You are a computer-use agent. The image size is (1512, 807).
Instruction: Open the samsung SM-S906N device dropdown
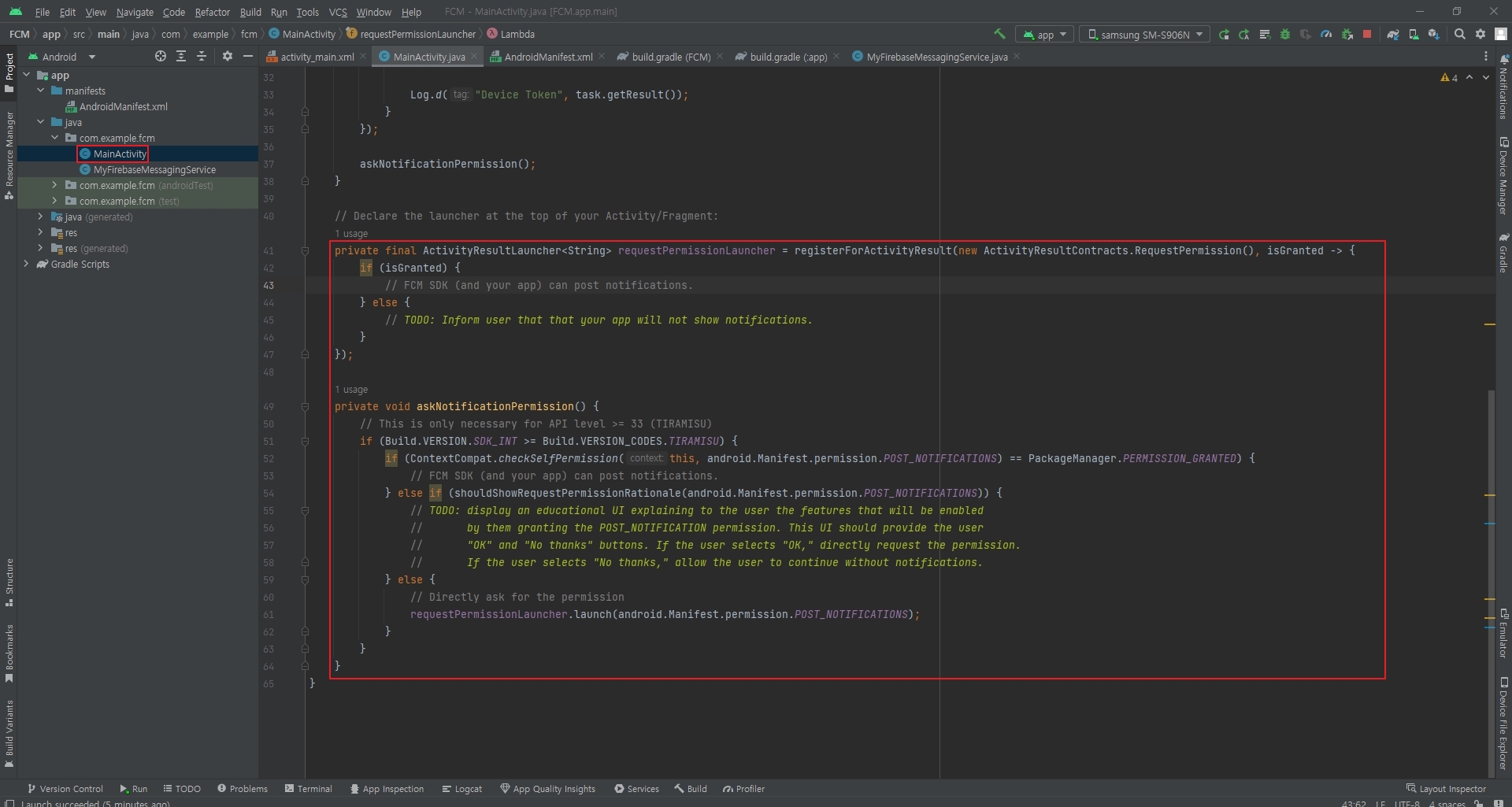click(x=1145, y=35)
